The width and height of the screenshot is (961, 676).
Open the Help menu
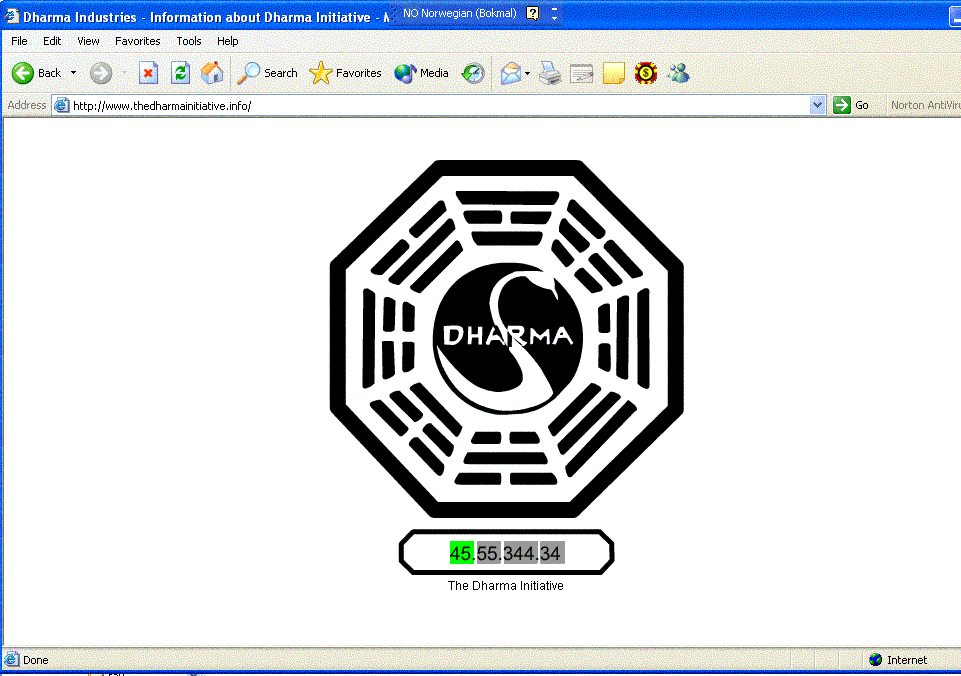[x=227, y=41]
